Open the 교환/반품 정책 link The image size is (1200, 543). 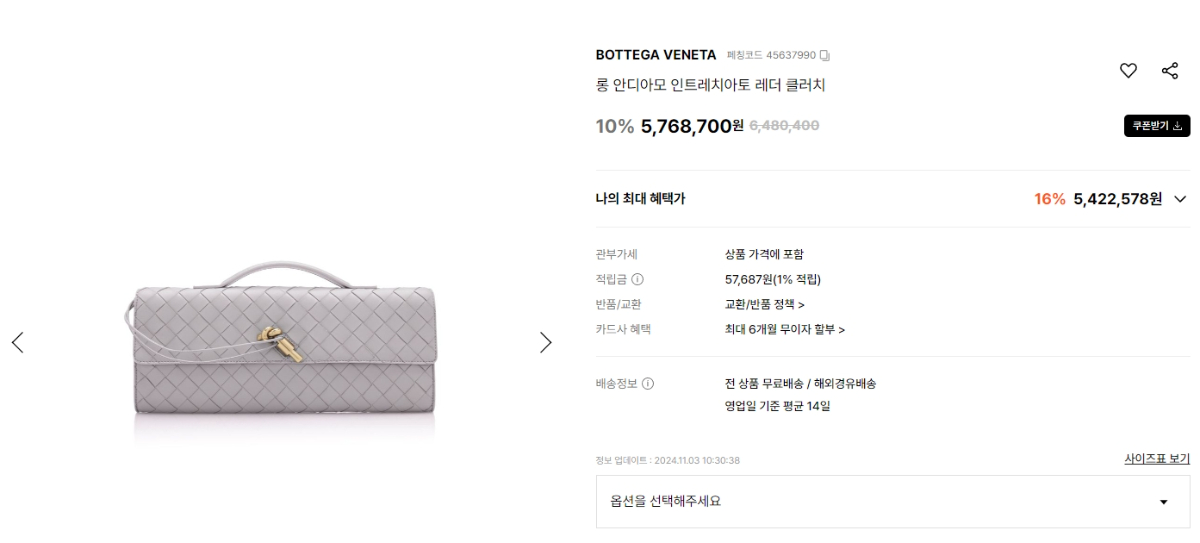pos(765,304)
